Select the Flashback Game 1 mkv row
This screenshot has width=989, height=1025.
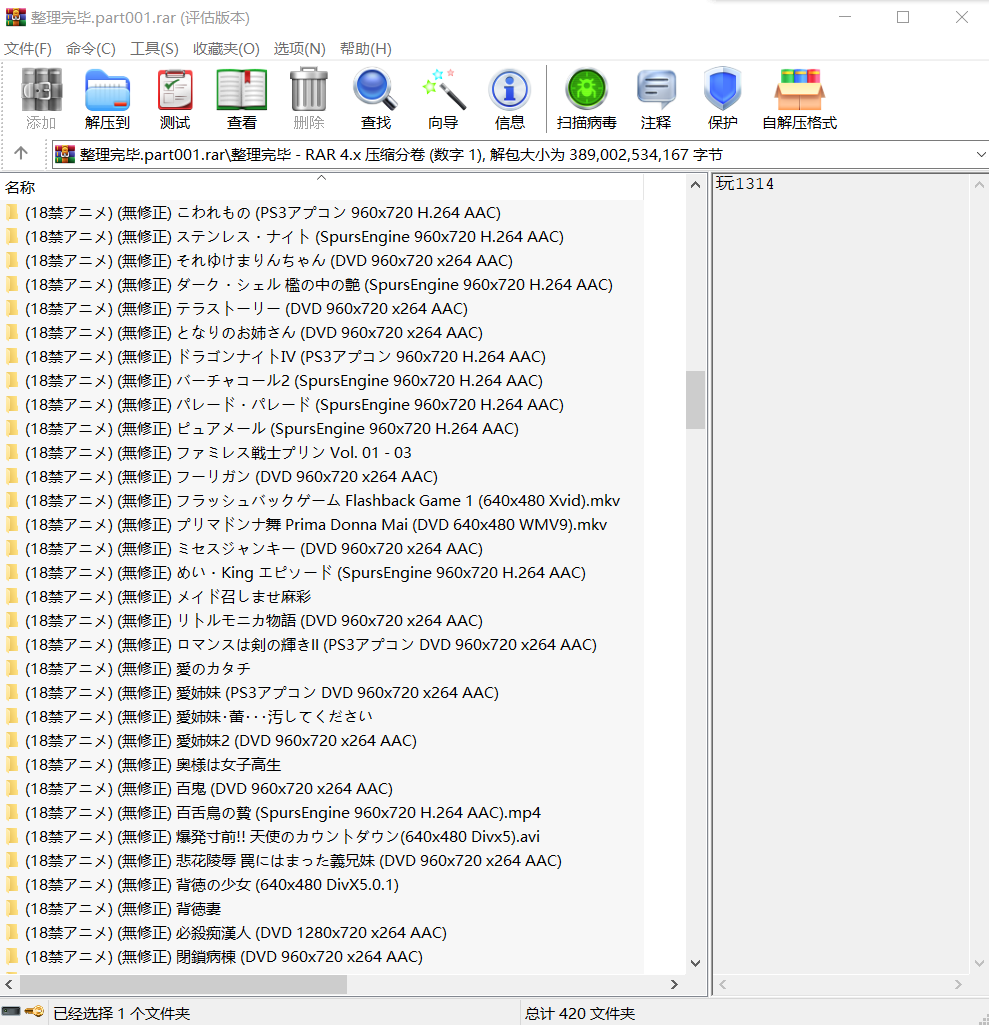click(x=322, y=501)
